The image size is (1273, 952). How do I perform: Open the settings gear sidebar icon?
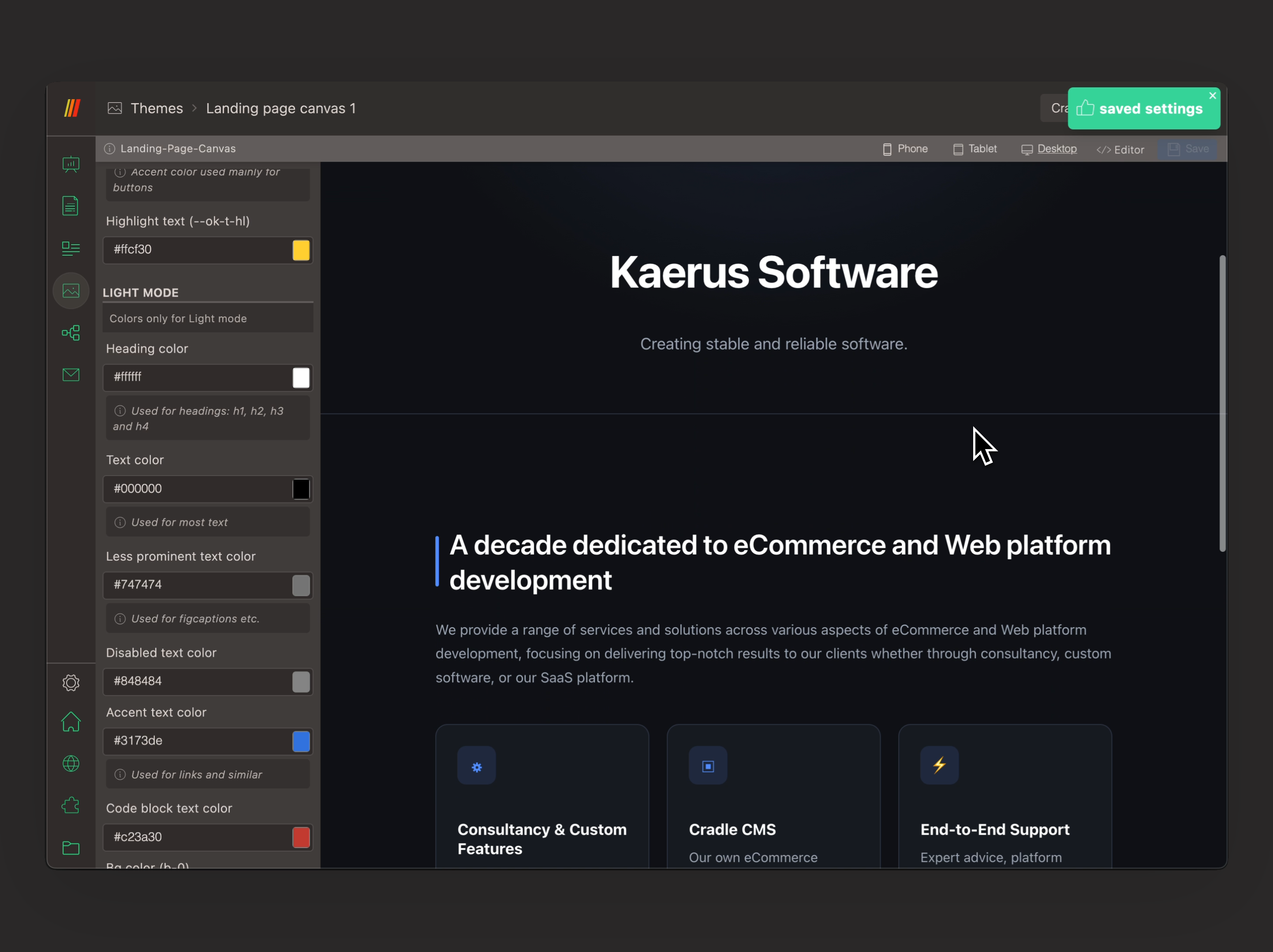click(71, 683)
